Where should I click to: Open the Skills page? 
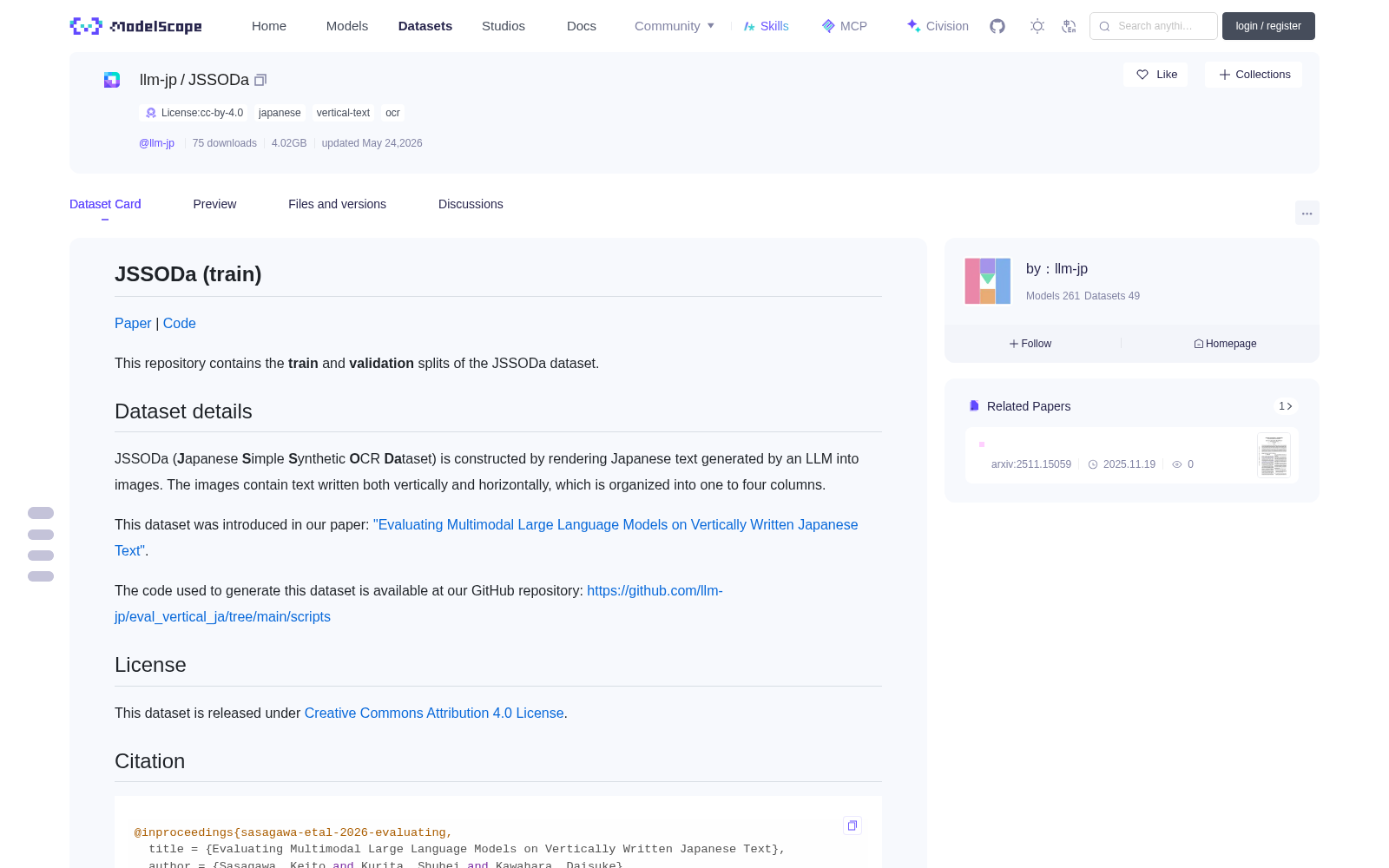pos(767,26)
